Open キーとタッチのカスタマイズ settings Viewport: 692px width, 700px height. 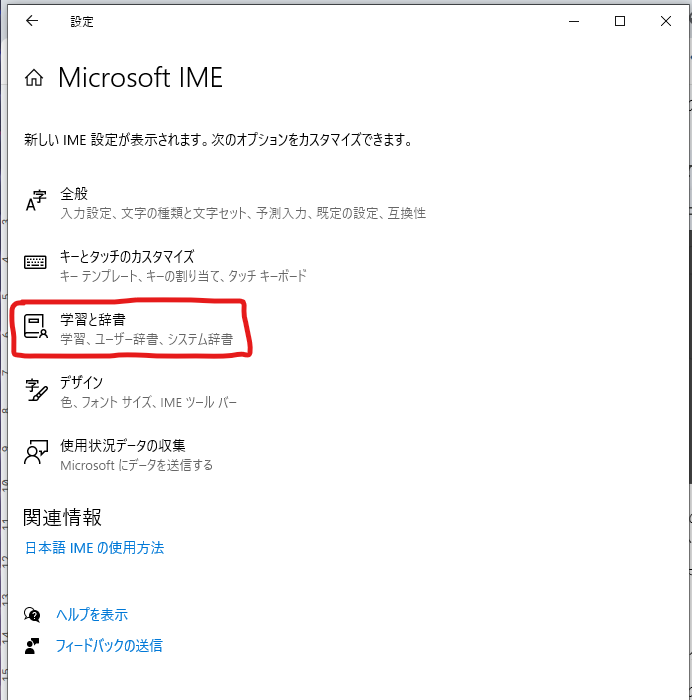coord(126,257)
